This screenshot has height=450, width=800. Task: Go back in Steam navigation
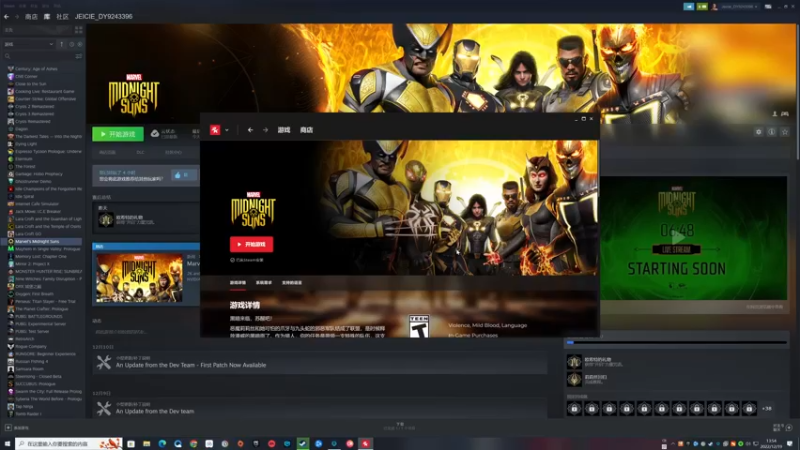click(6, 17)
